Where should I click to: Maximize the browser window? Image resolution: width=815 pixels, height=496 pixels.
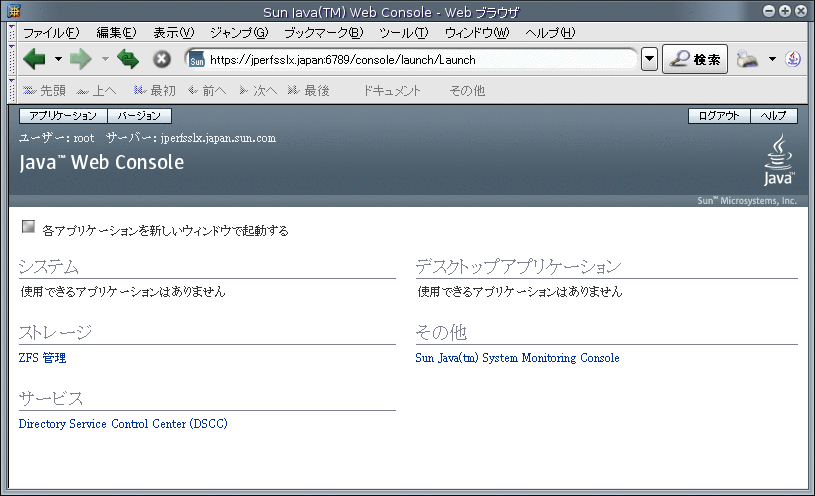click(x=785, y=11)
